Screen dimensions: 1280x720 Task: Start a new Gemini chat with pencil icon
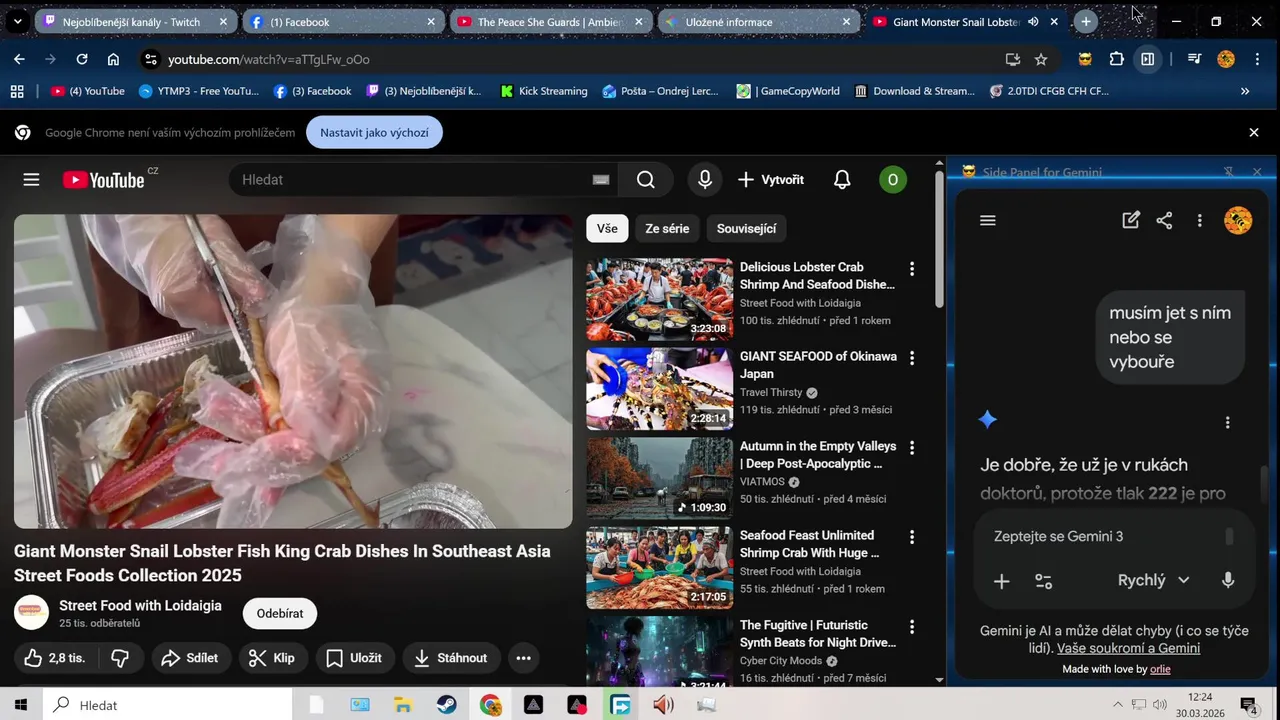tap(1131, 221)
